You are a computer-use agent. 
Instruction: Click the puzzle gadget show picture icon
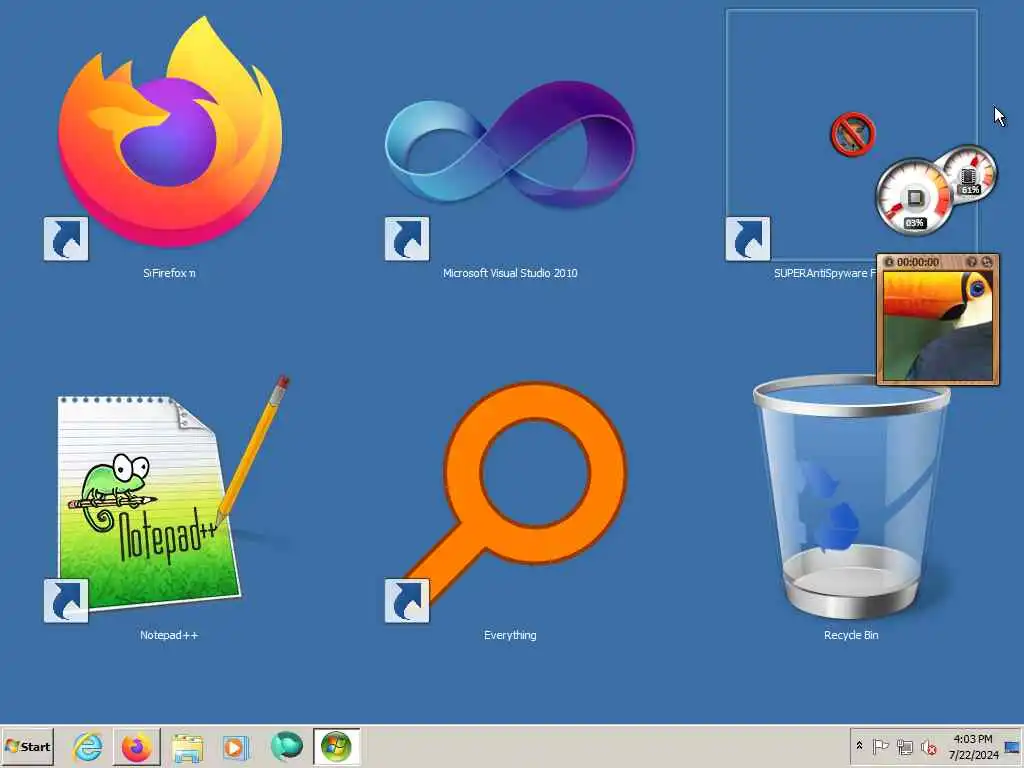(972, 262)
